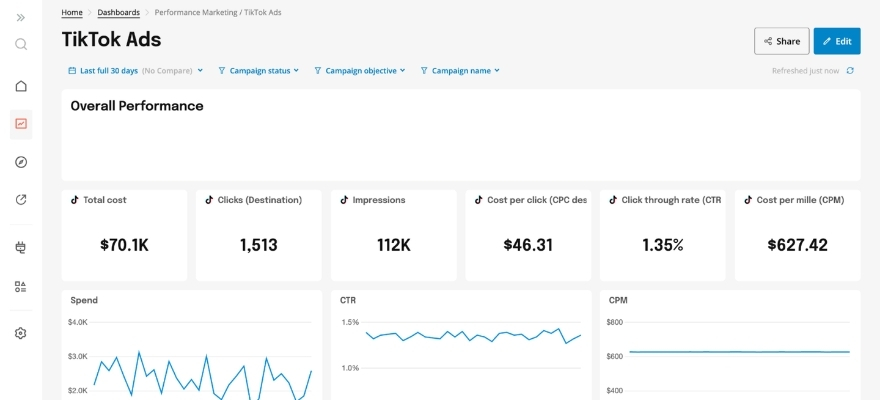
Task: Open dashboards chart icon in sidebar
Action: [x=21, y=124]
